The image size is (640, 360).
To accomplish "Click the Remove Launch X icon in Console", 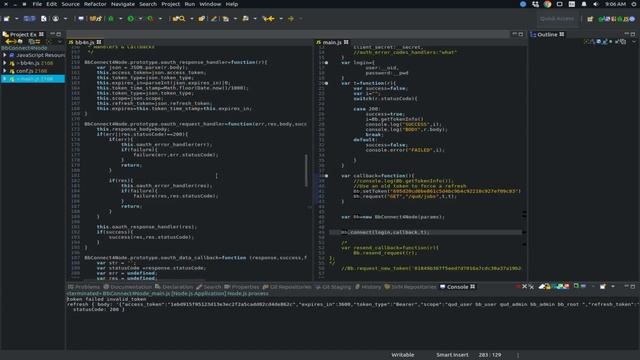I will [x=524, y=287].
